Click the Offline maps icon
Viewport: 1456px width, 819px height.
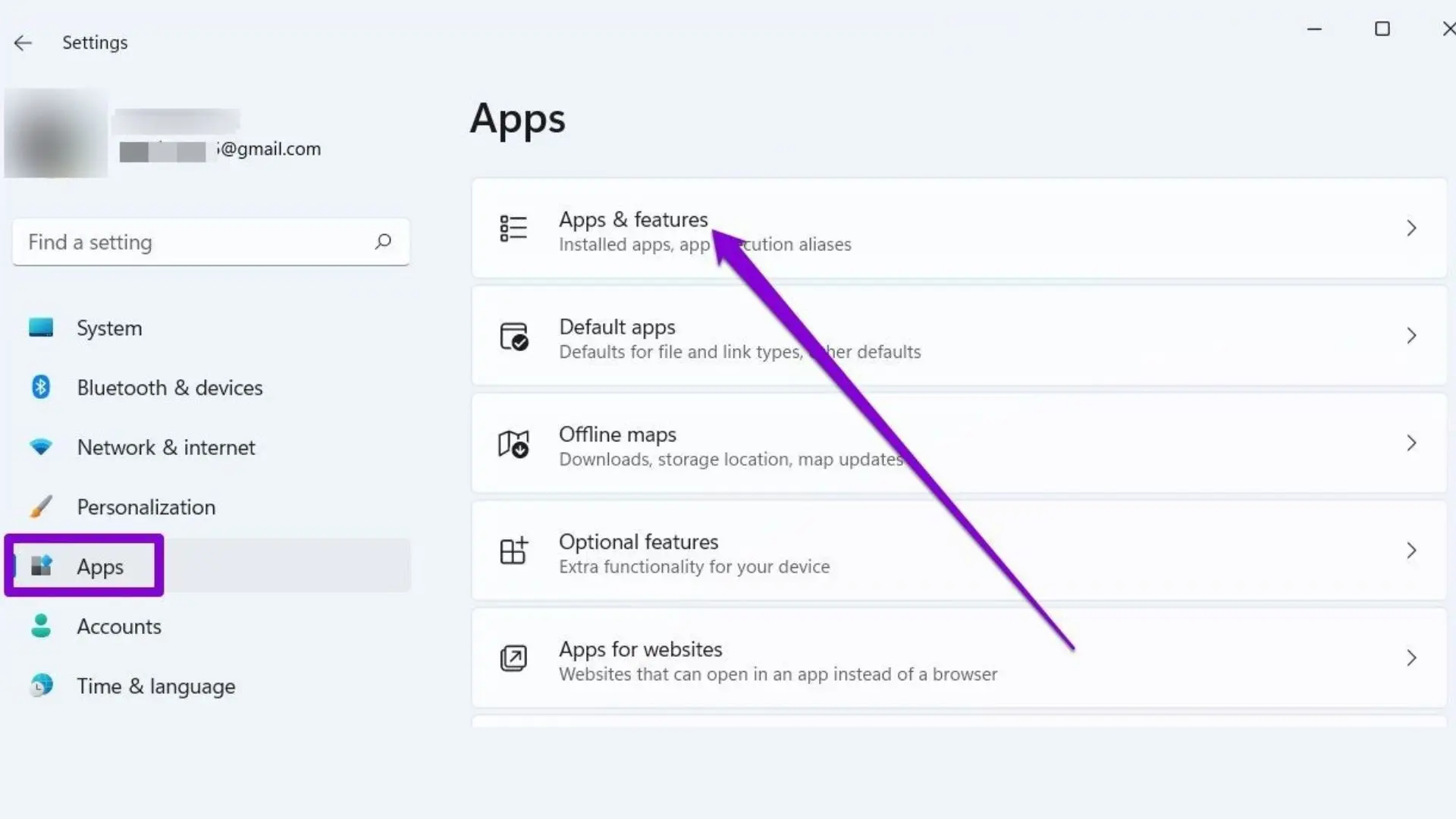point(513,444)
